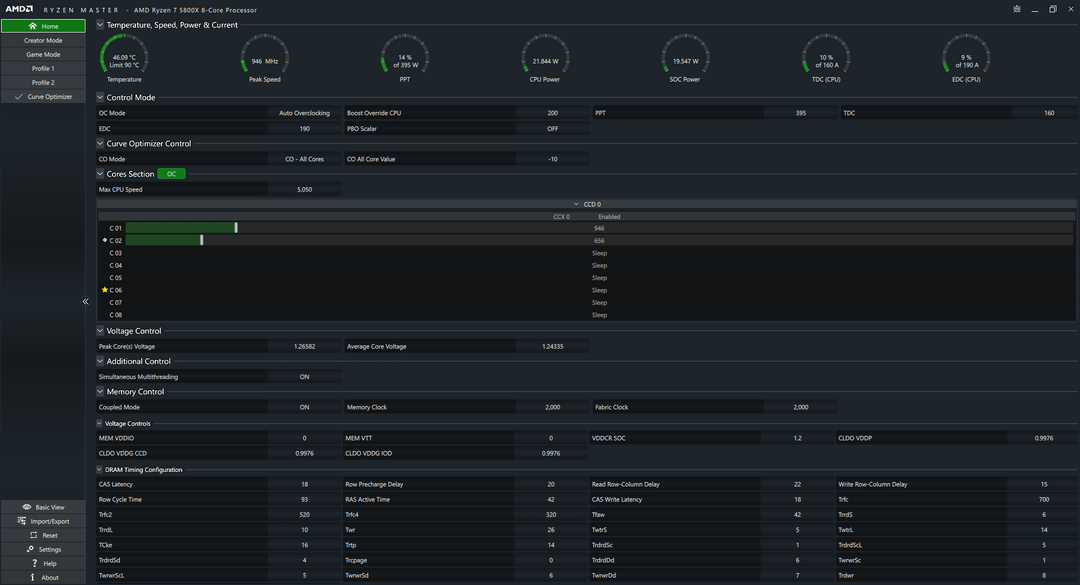Open Basic View eye icon
This screenshot has width=1080, height=585.
click(26, 507)
